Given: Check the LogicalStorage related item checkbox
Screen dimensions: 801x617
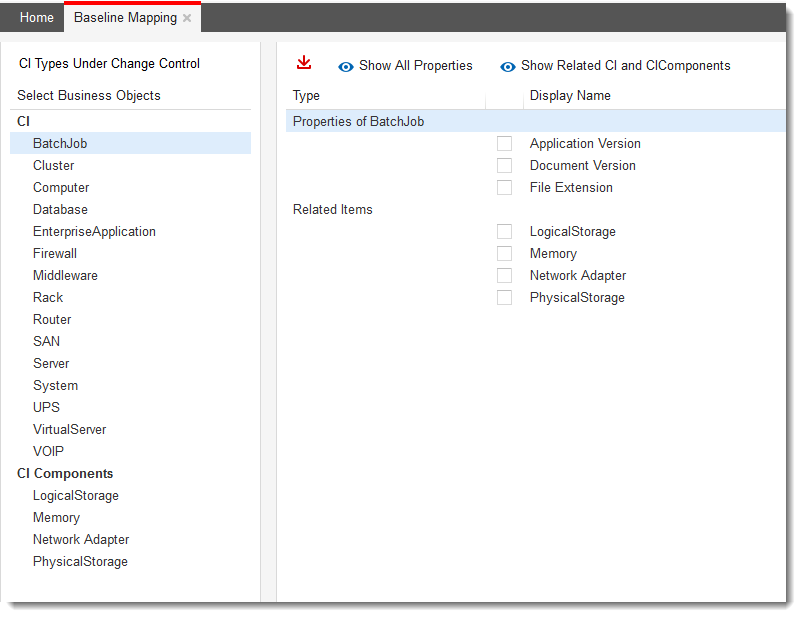Looking at the screenshot, I should point(504,232).
